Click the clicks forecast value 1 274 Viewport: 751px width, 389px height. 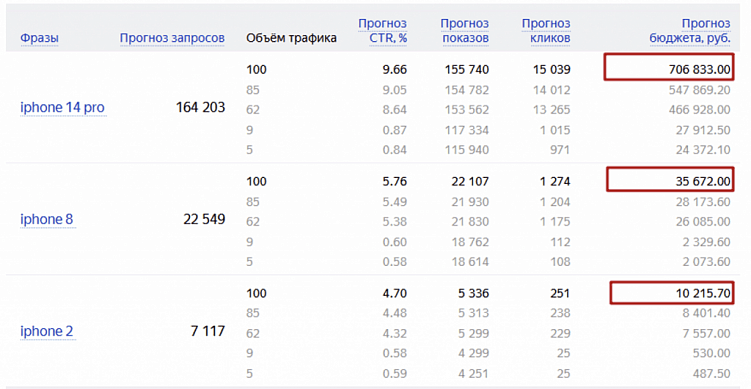pos(555,181)
